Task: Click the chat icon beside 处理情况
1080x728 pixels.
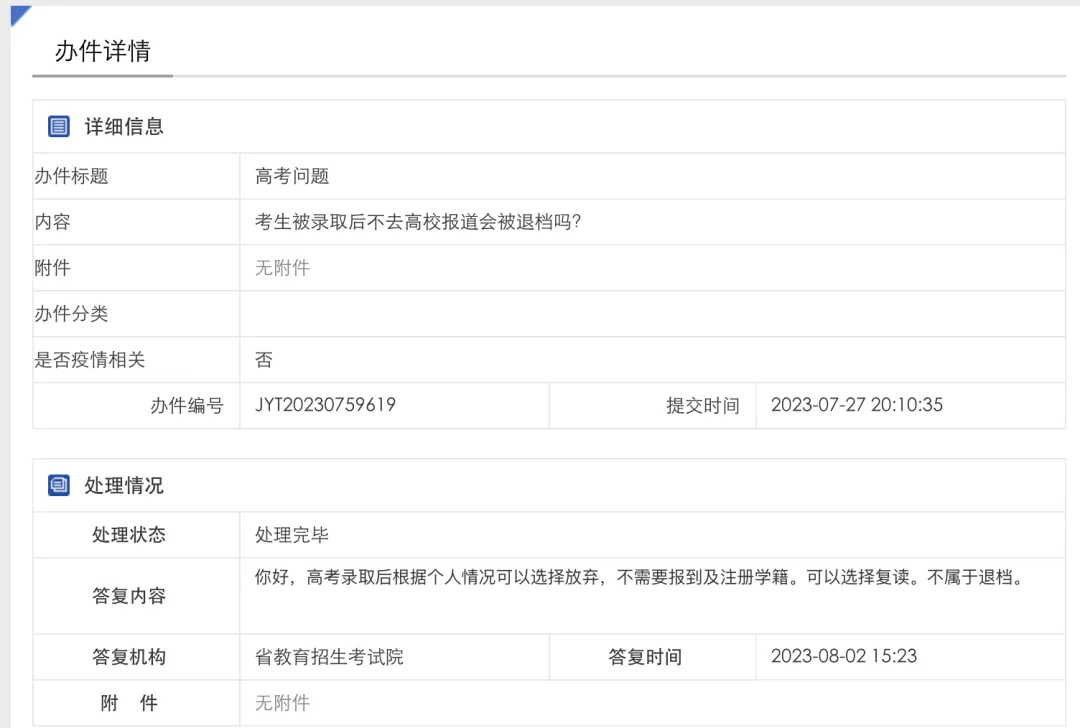Action: pyautogui.click(x=59, y=486)
